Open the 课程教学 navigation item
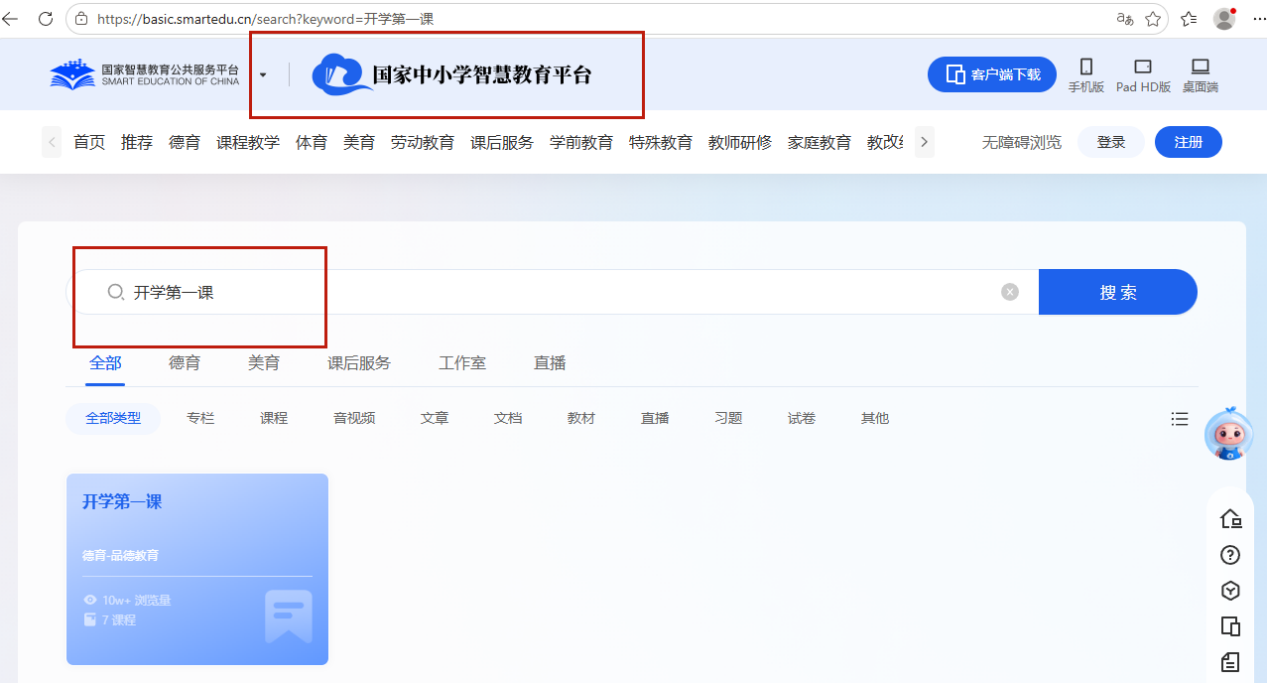 pyautogui.click(x=248, y=142)
